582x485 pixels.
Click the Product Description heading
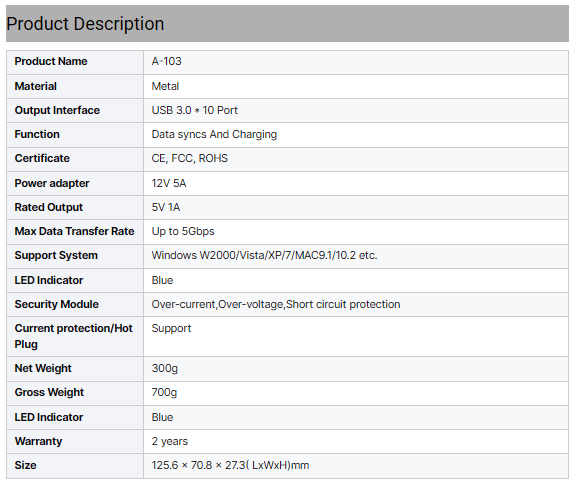tap(85, 24)
